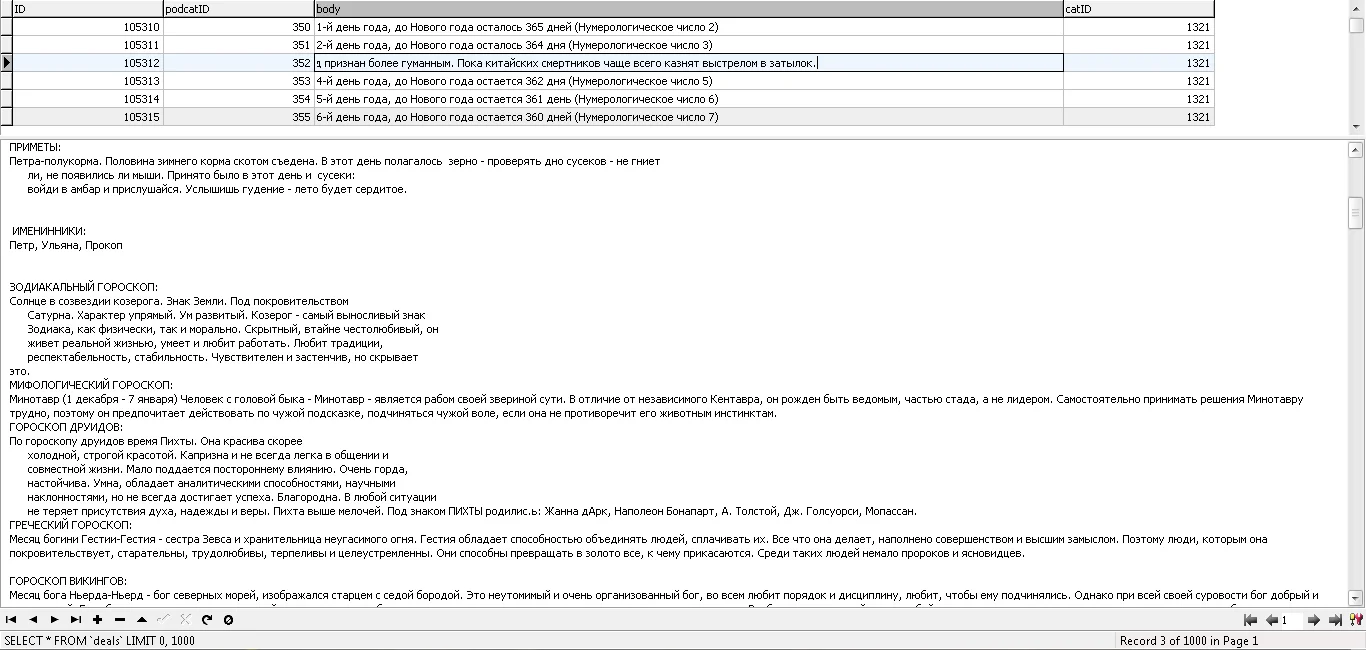Go to previous page arrow

point(1272,620)
